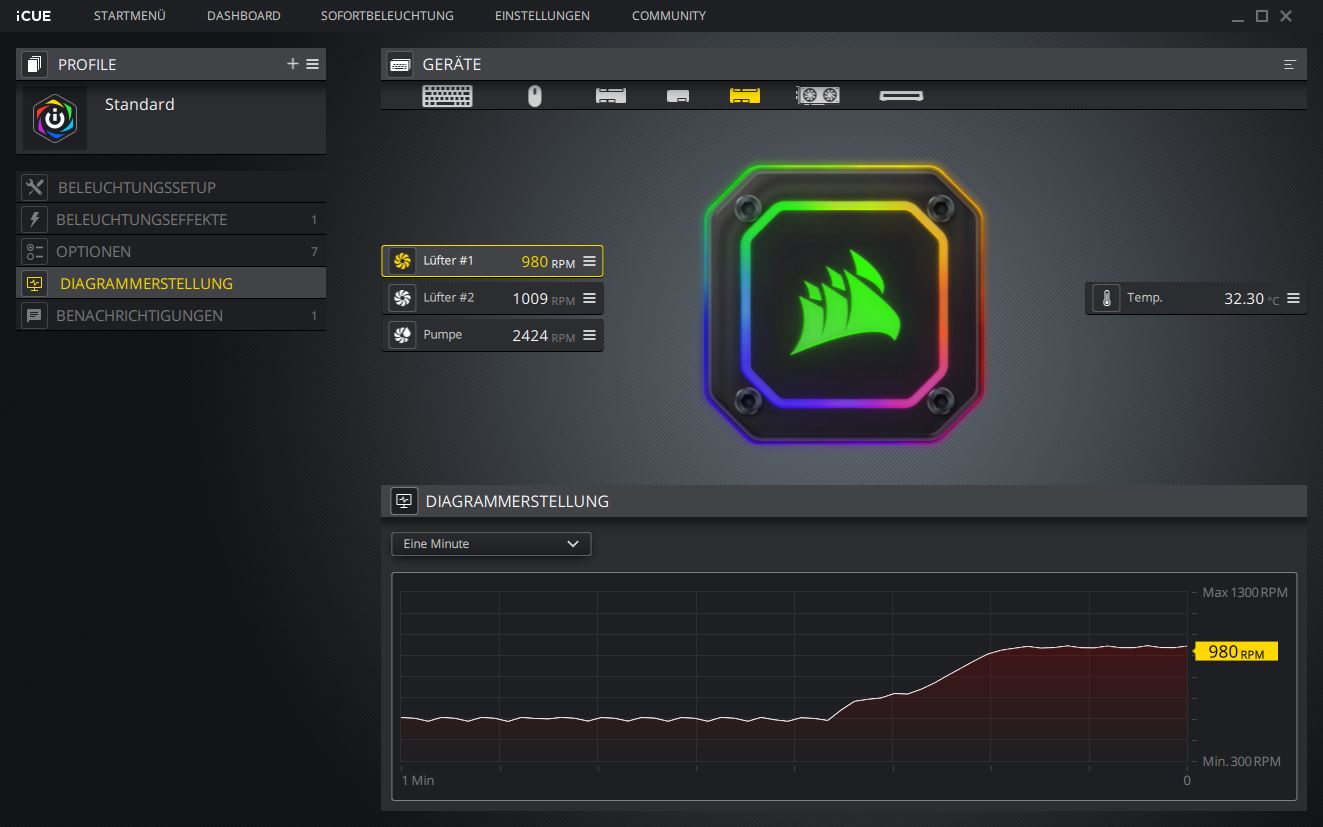
Task: Select the Standard profile thumbnail
Action: coord(55,118)
